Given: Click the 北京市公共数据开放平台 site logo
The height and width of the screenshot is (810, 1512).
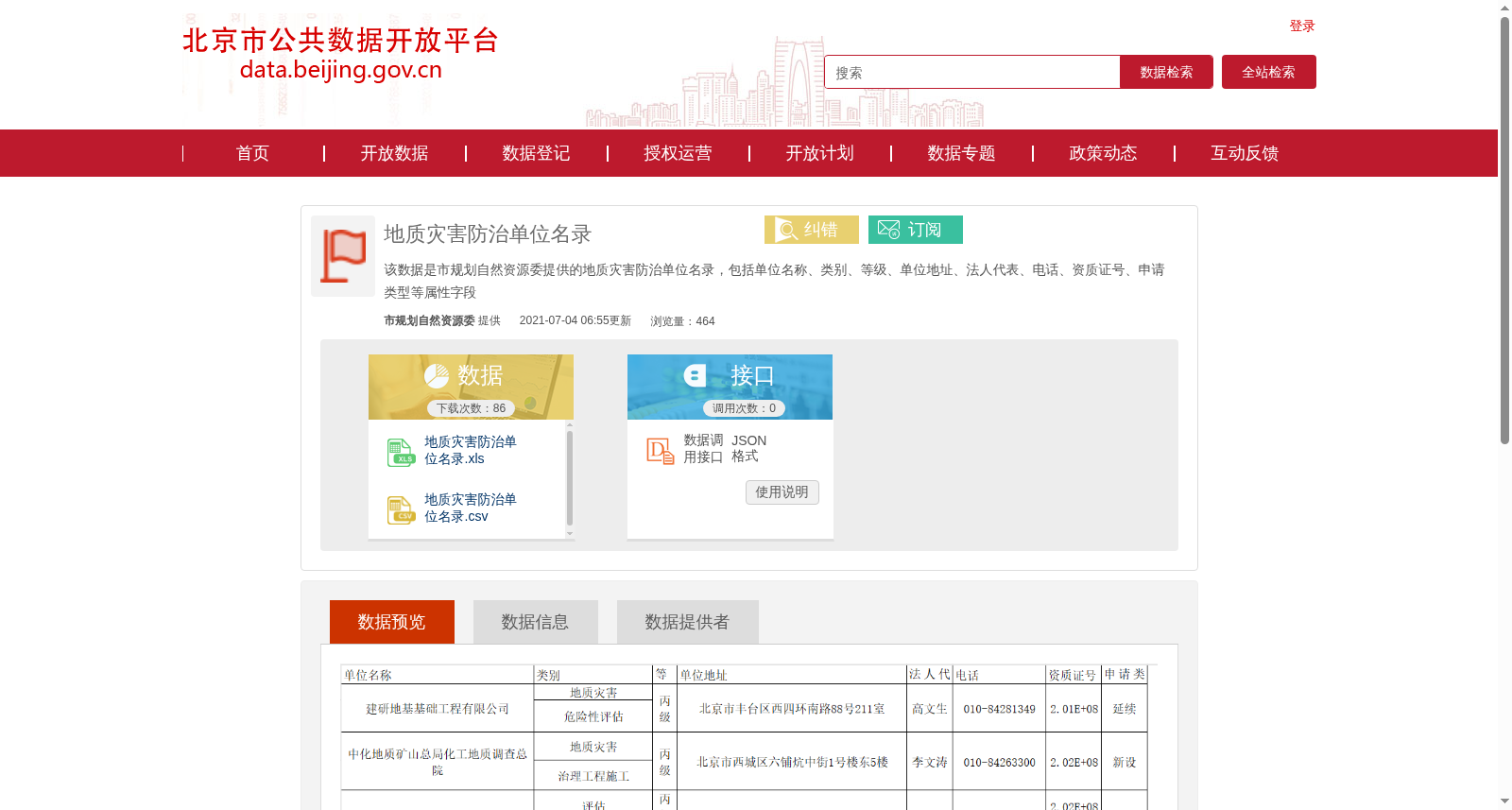Looking at the screenshot, I should pos(340,54).
